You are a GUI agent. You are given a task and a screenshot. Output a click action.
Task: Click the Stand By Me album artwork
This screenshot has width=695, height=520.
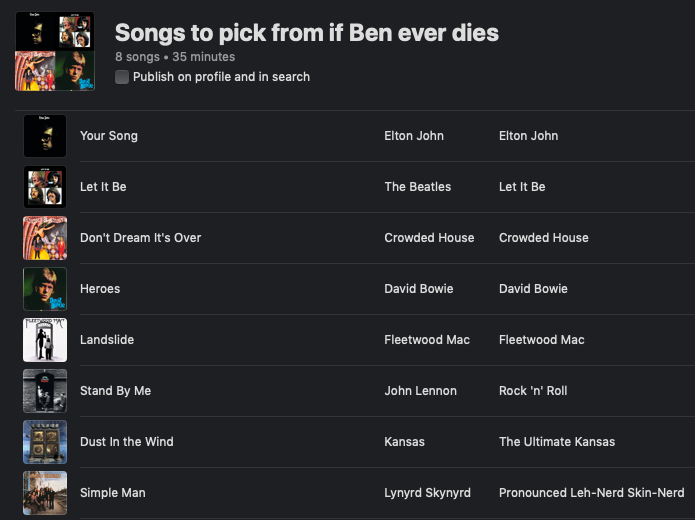[45, 391]
